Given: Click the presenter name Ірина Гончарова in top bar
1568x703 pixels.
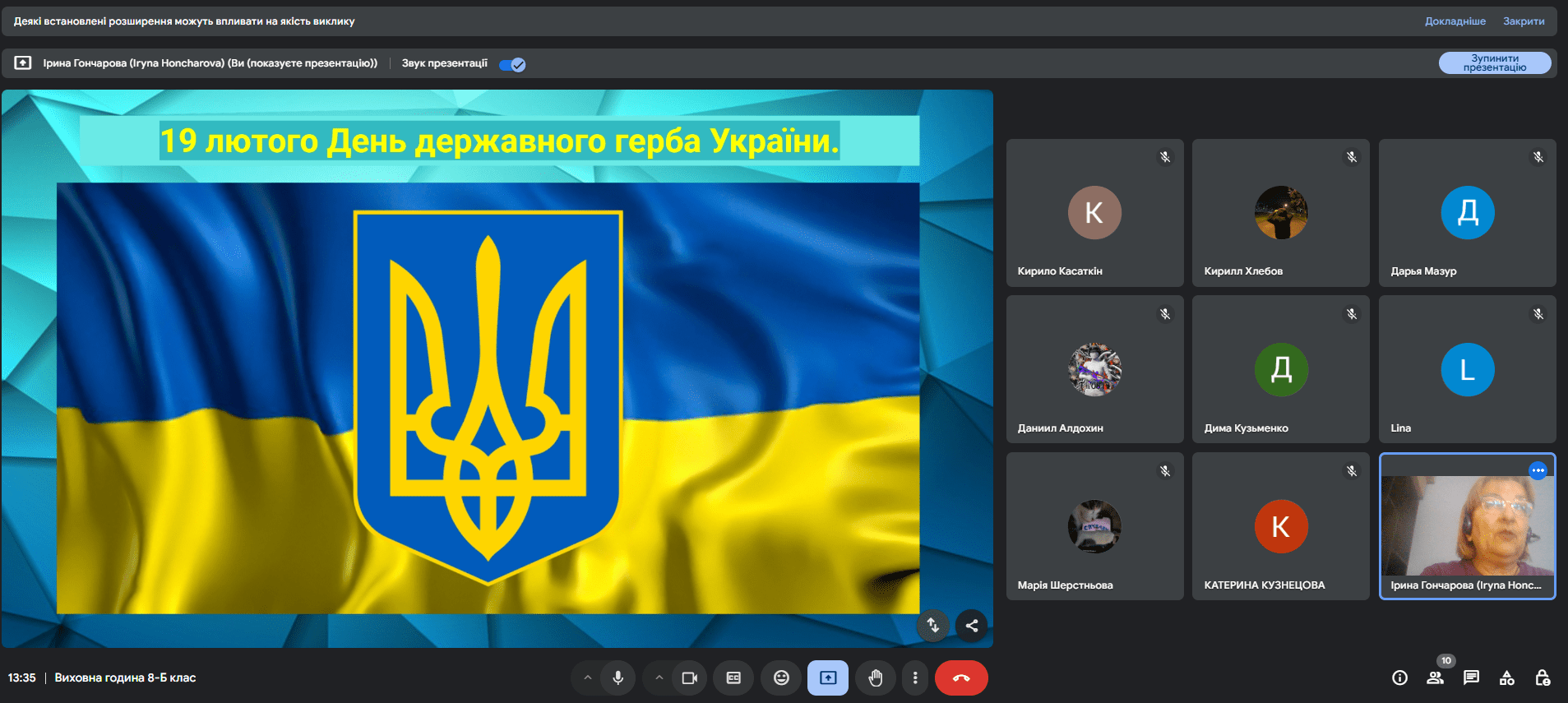Looking at the screenshot, I should coord(210,63).
